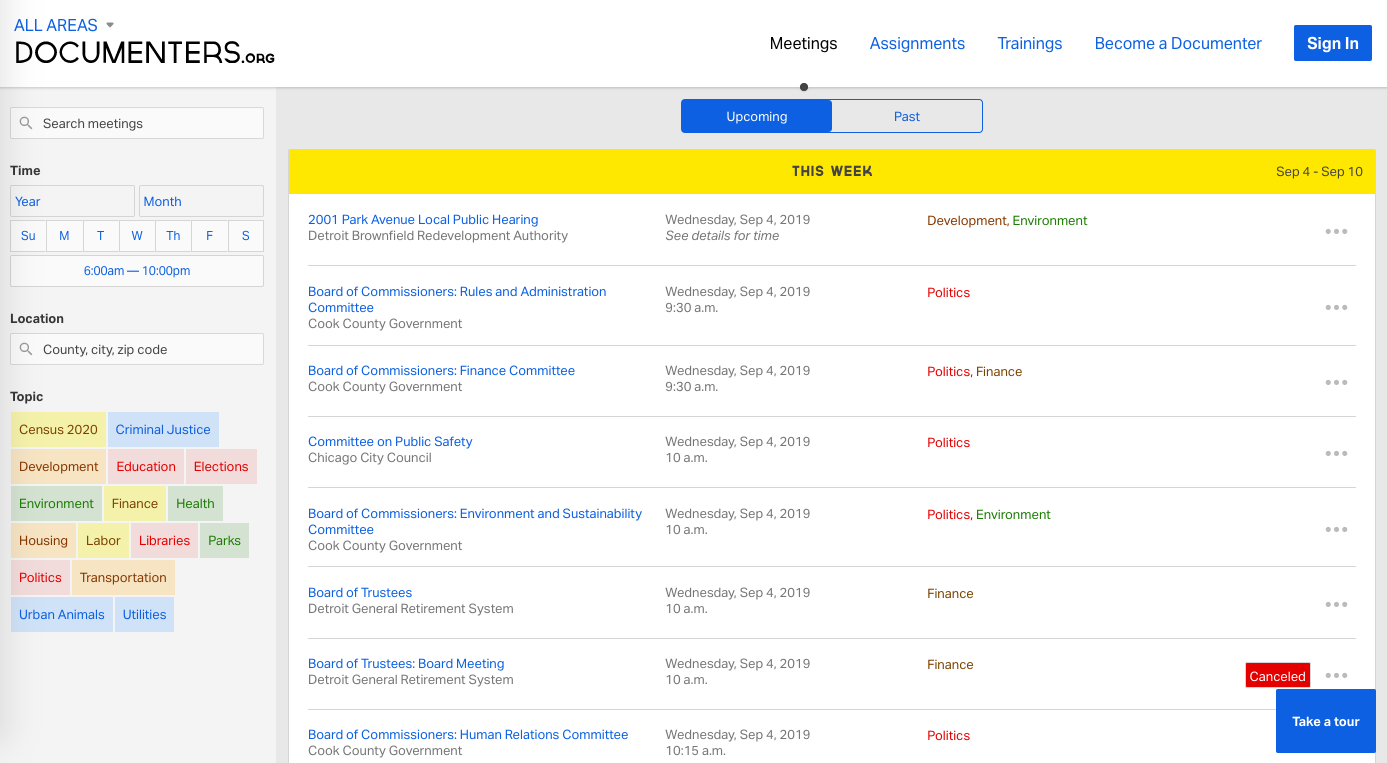Click the Search meetings field

coord(137,123)
